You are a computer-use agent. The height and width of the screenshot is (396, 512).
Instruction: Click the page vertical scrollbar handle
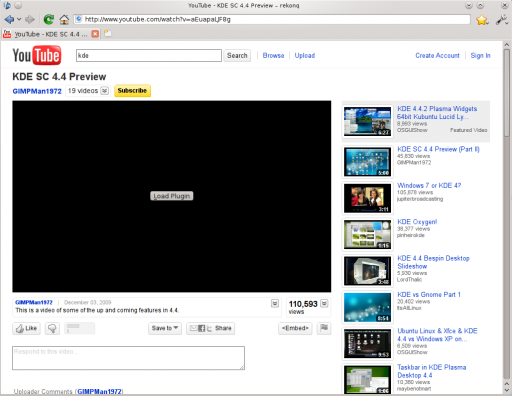[x=507, y=93]
